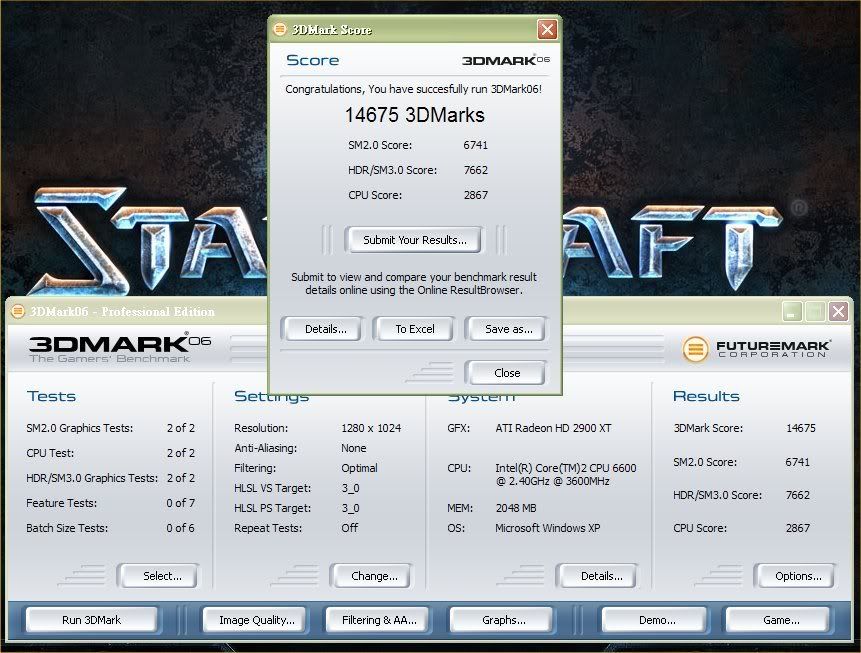Click the 3DMark06 Gamers' Benchmark logo

(x=120, y=348)
